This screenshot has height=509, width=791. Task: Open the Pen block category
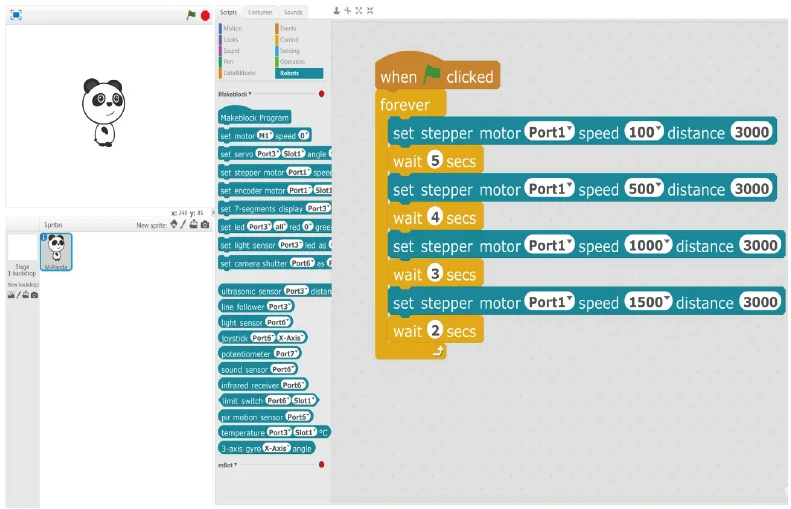[228, 62]
